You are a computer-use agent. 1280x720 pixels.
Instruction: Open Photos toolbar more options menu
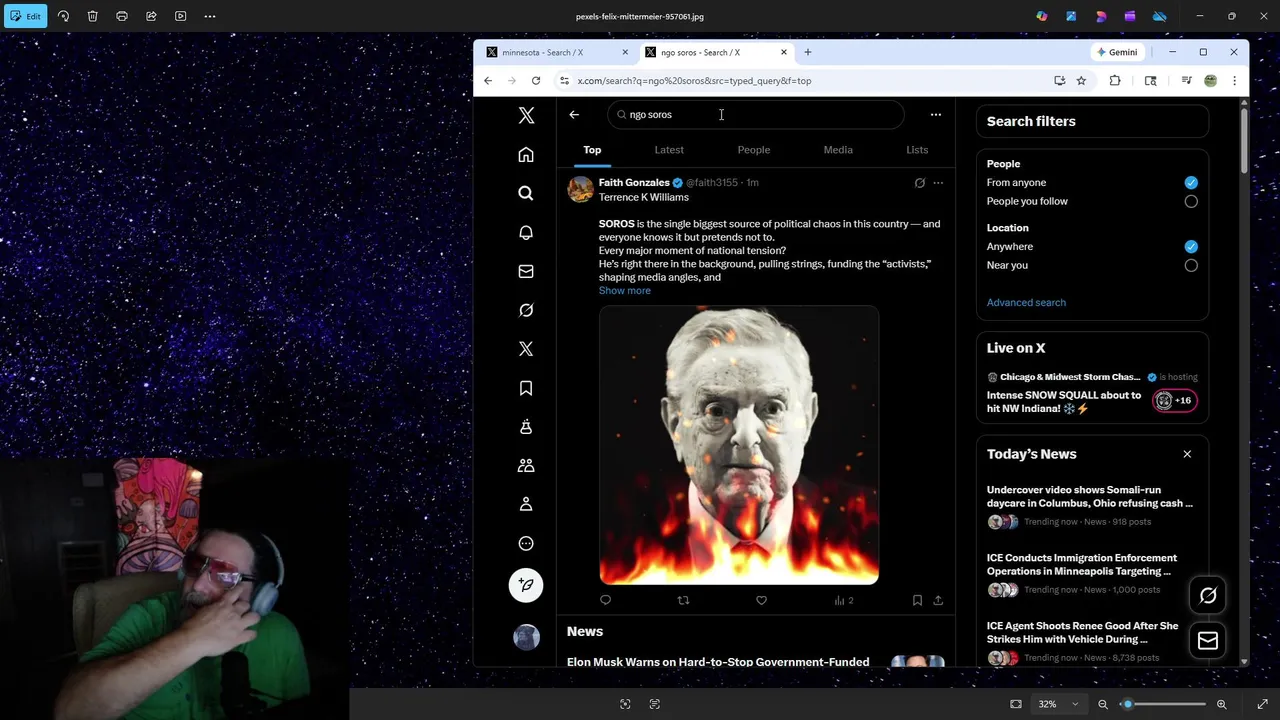210,16
